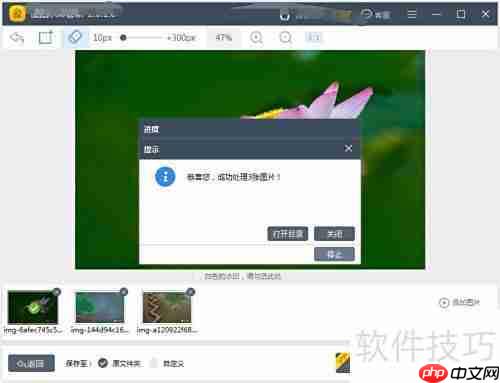Select the custom folder radio option

[154, 363]
